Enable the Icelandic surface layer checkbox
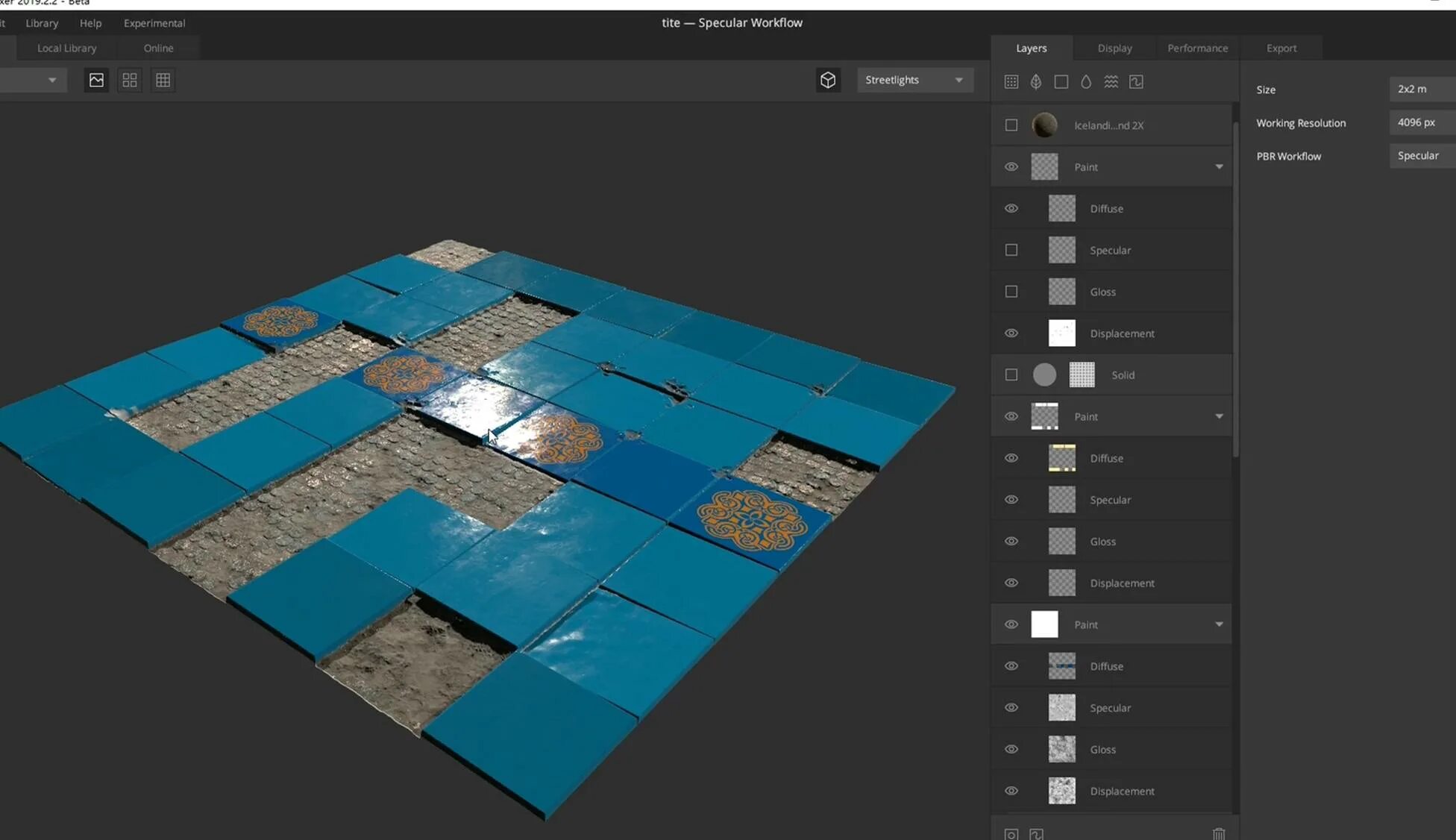The image size is (1456, 840). click(1011, 125)
